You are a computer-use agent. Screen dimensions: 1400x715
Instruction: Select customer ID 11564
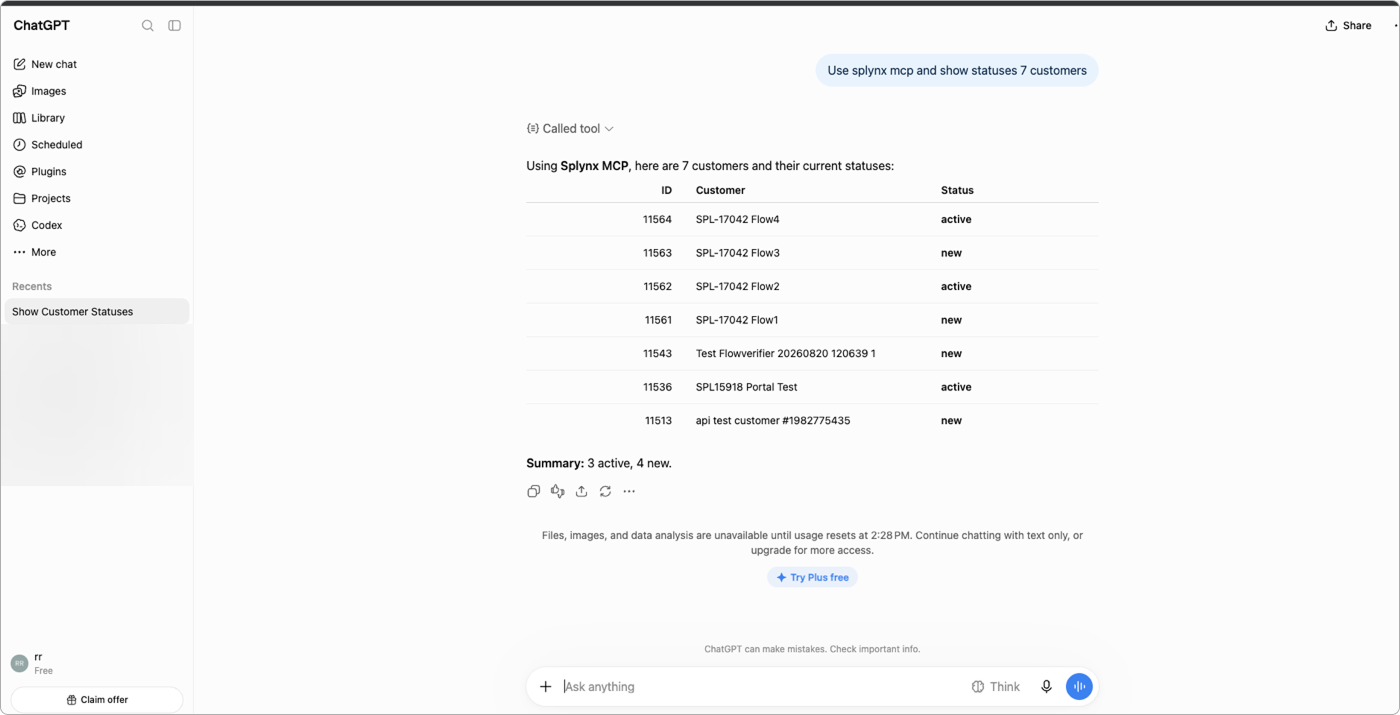coord(657,220)
